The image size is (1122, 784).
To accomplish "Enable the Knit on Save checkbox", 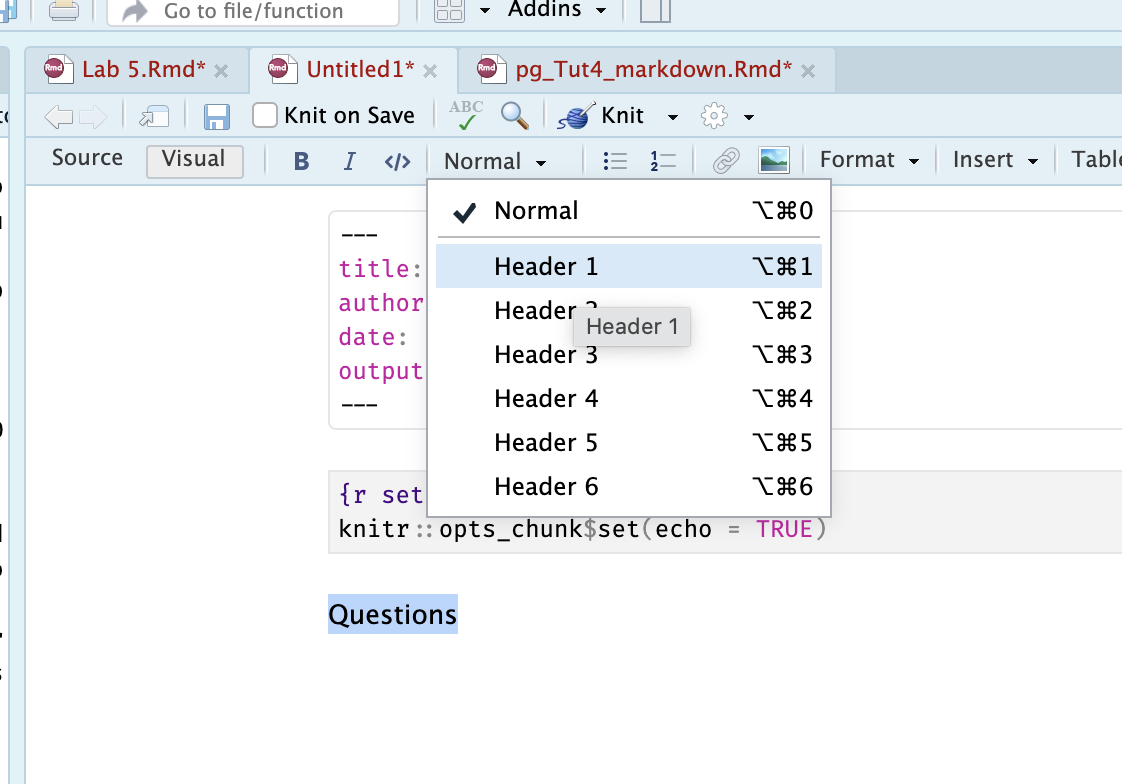I will click(265, 116).
